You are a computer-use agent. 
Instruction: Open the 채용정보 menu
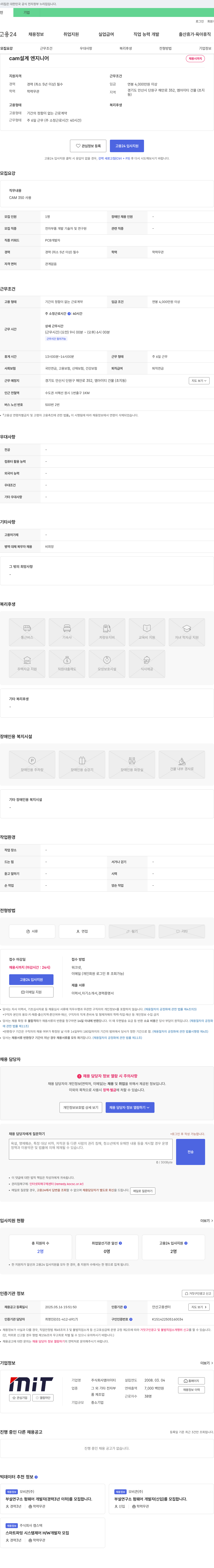(36, 34)
